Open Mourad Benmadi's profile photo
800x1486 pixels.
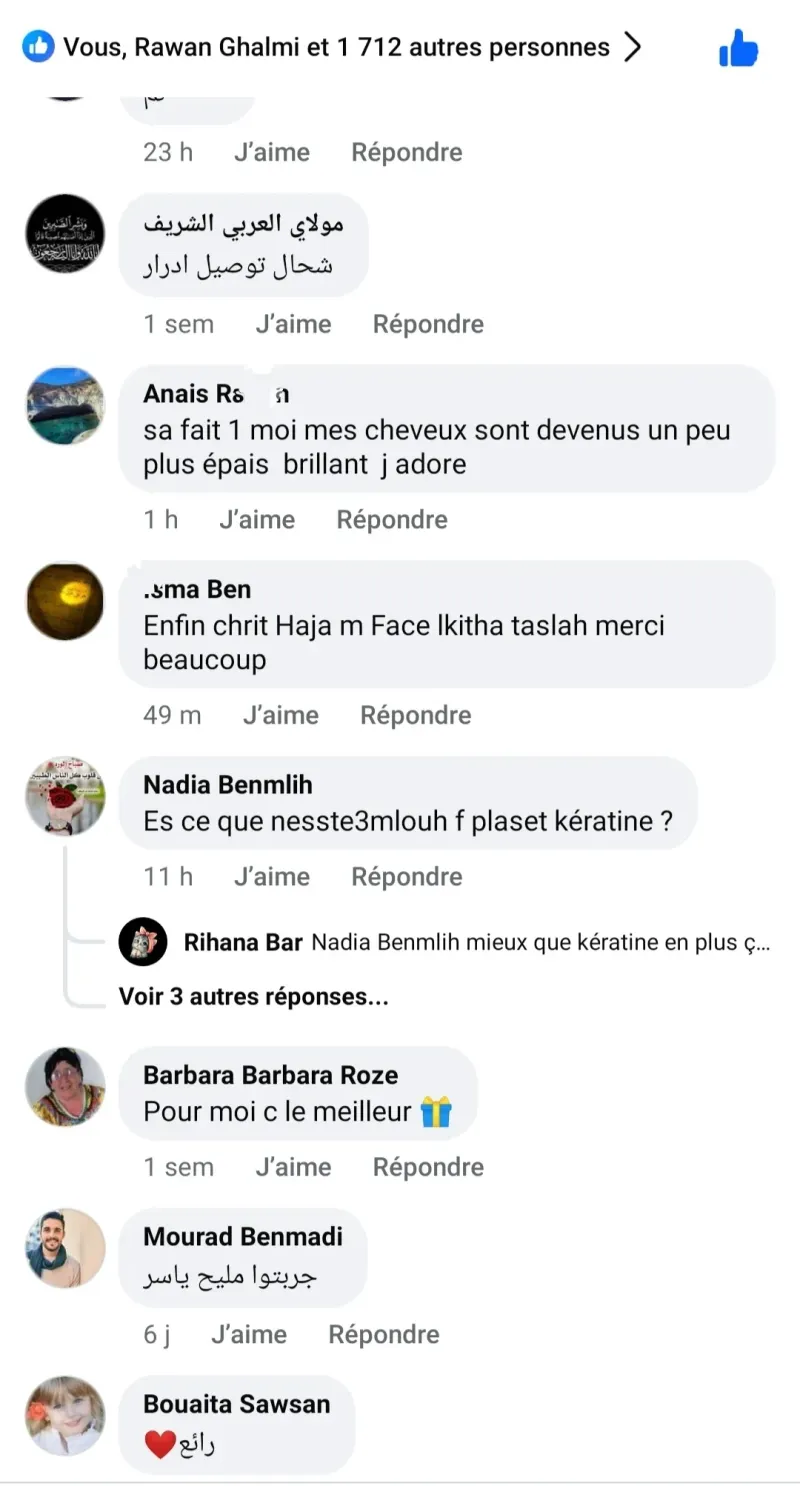point(65,1248)
